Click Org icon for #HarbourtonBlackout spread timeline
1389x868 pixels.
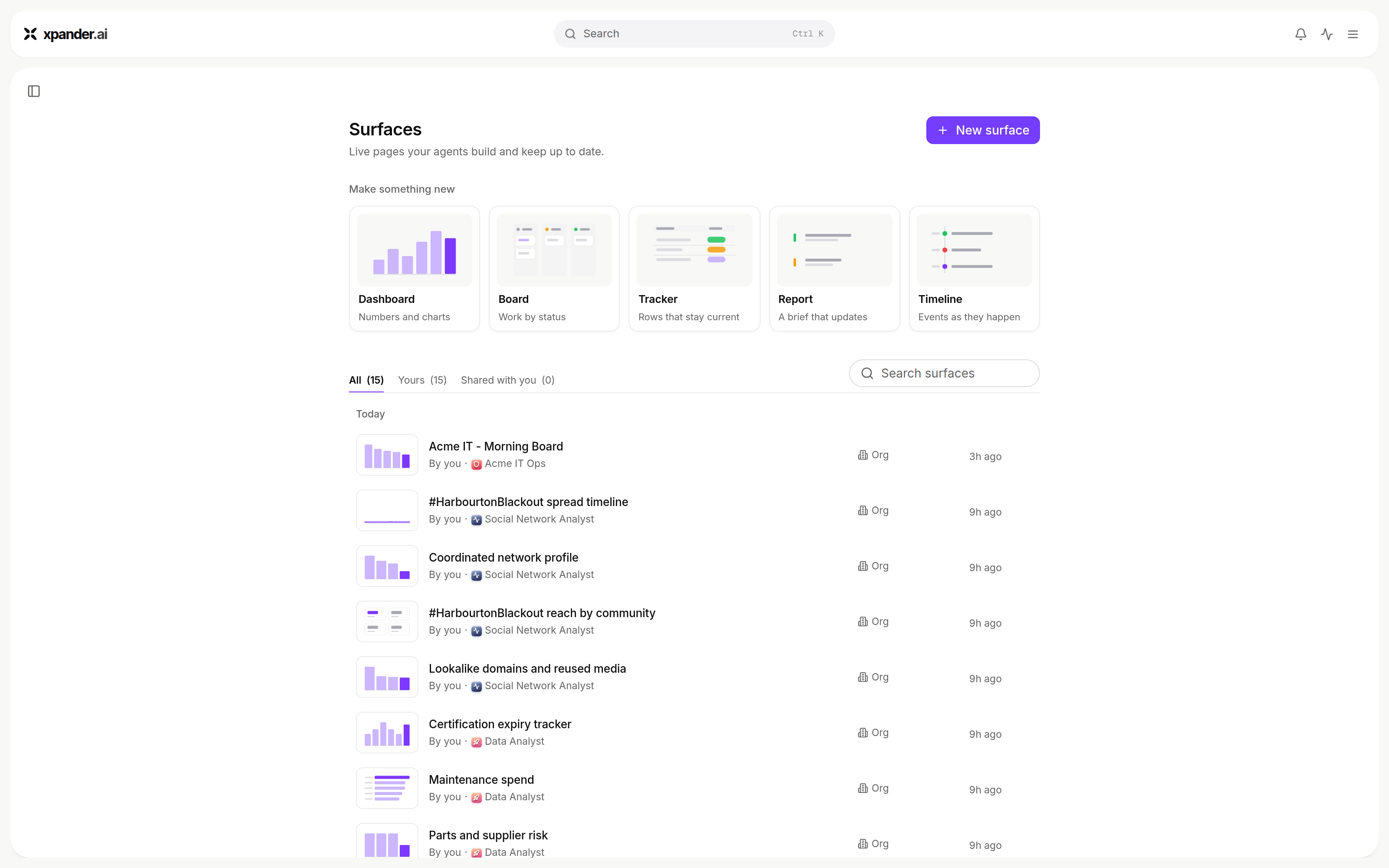[x=862, y=510]
